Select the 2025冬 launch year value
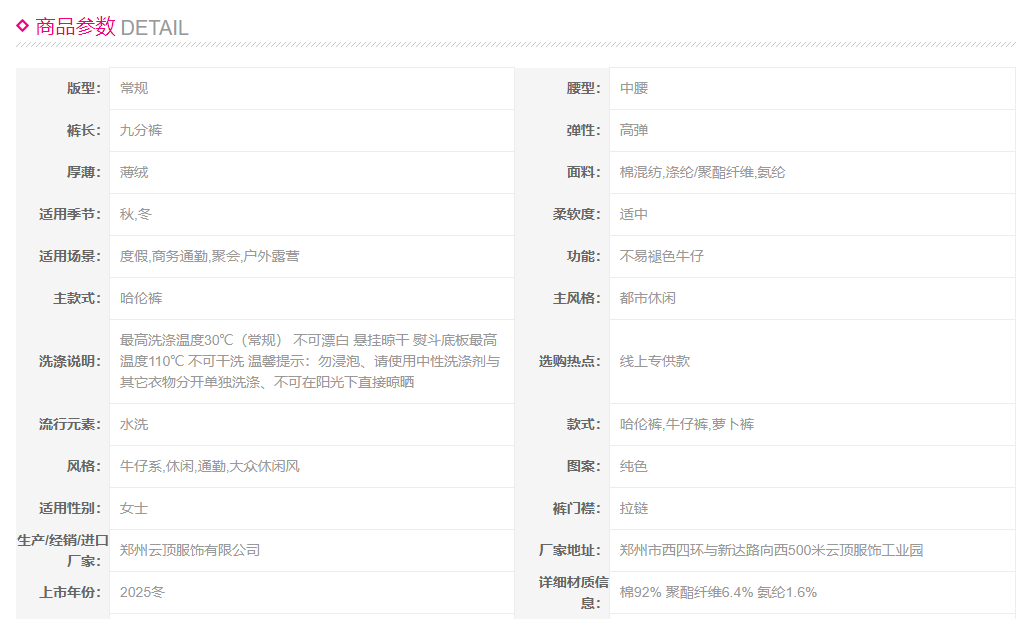Viewport: 1024px width, 619px height. point(142,592)
